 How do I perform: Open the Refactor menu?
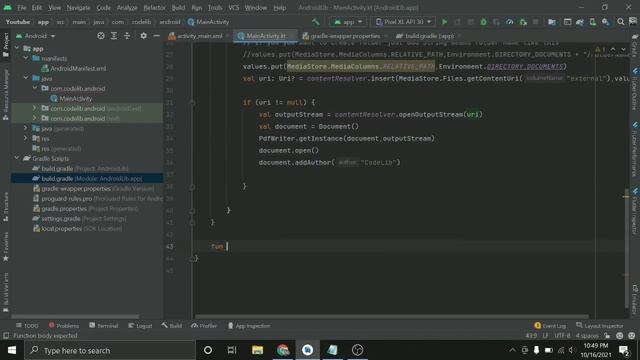tap(154, 7)
